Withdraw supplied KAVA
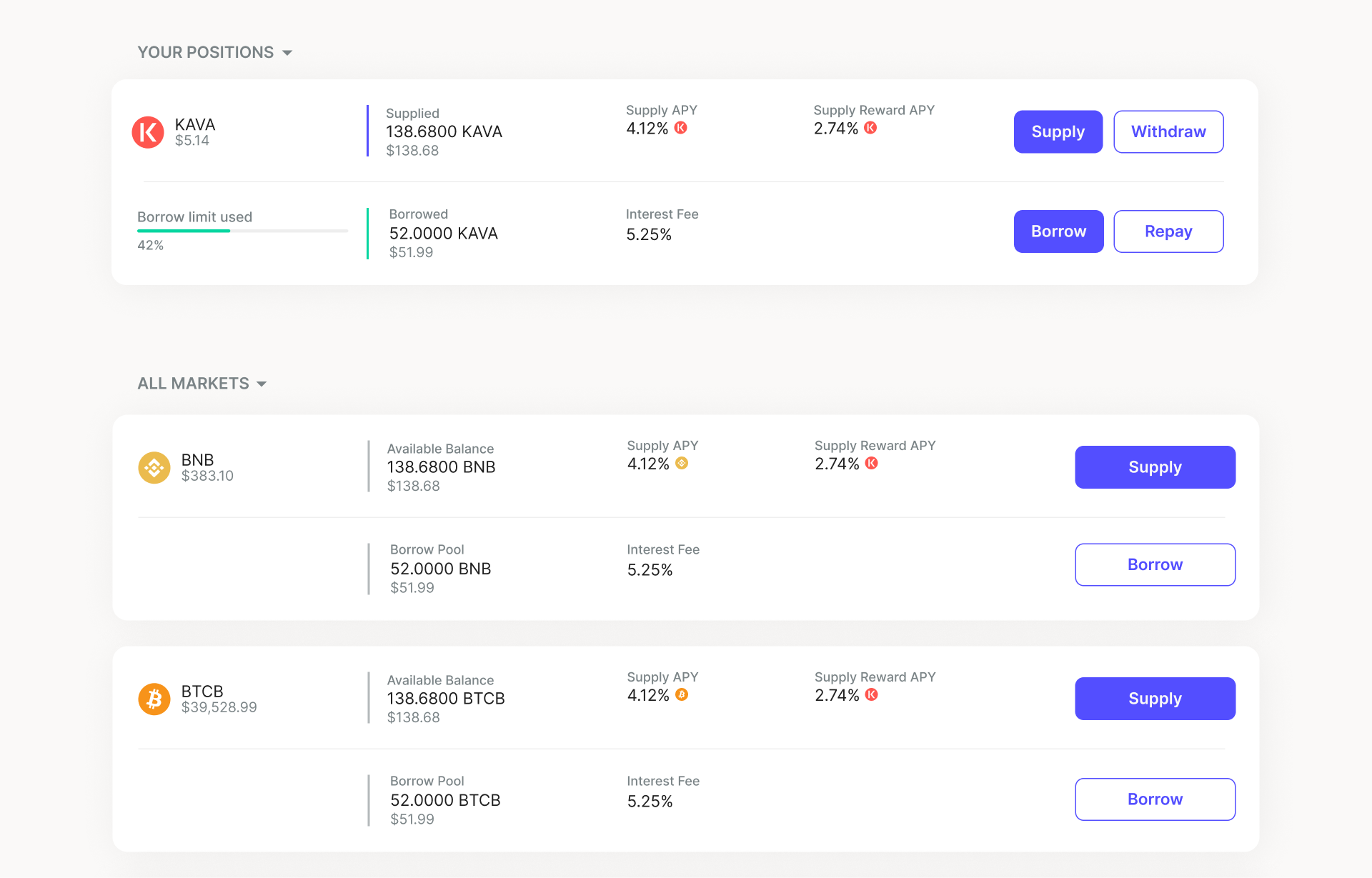 1168,131
